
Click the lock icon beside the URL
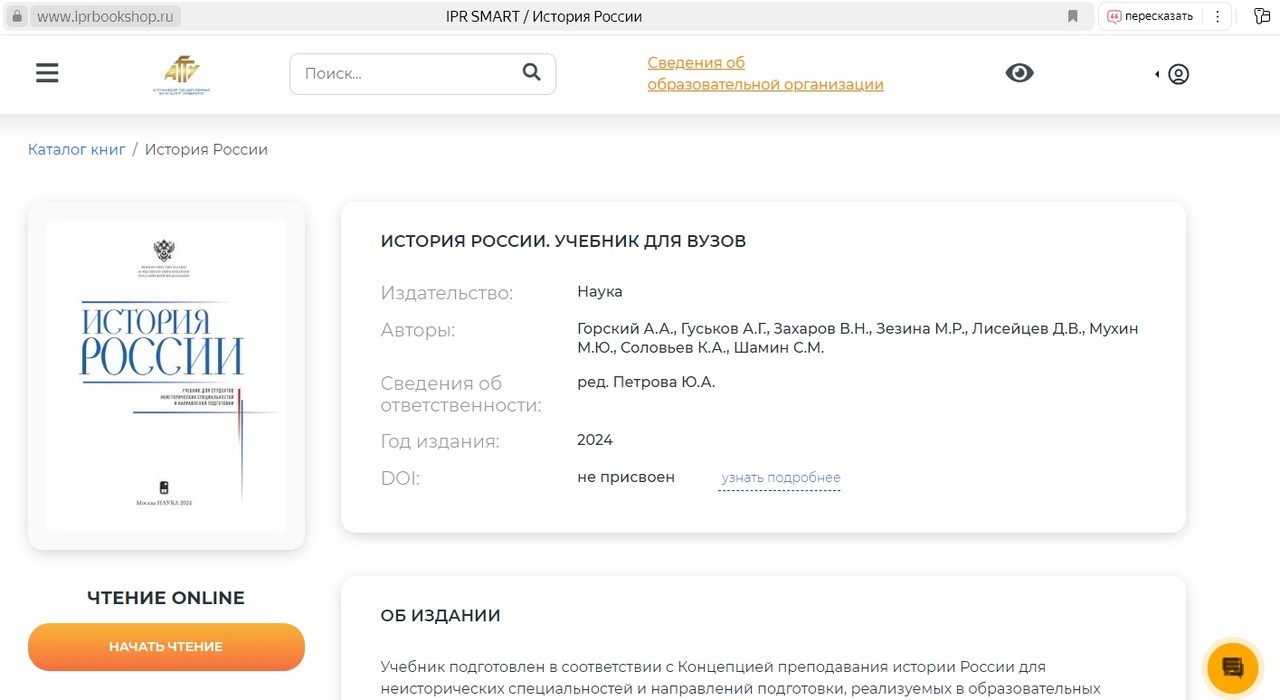click(16, 17)
